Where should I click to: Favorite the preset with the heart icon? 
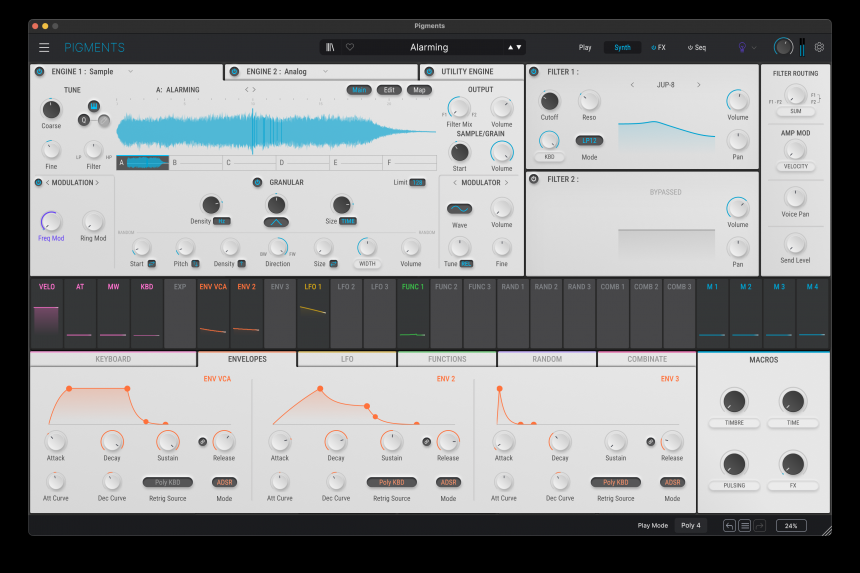(350, 47)
